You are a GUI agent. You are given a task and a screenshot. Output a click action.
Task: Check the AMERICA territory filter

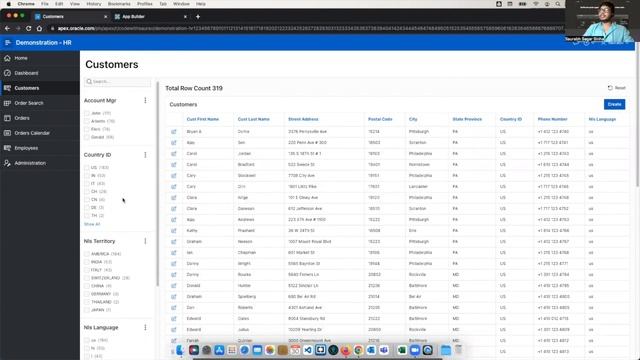pyautogui.click(x=87, y=254)
